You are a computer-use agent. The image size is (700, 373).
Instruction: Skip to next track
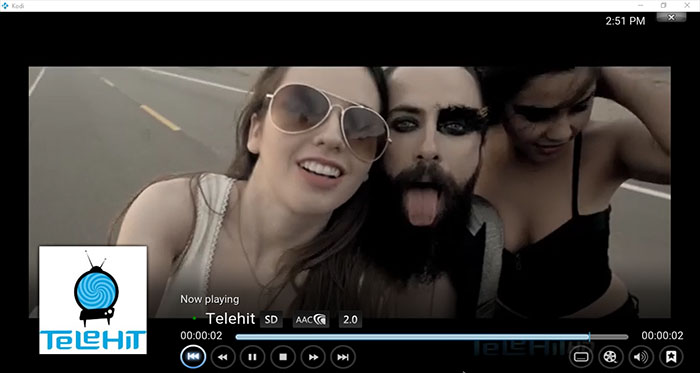click(343, 357)
